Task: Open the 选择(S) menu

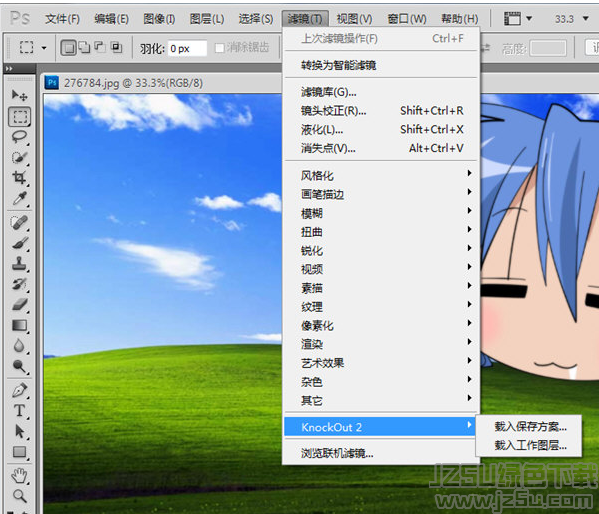Action: (x=256, y=18)
